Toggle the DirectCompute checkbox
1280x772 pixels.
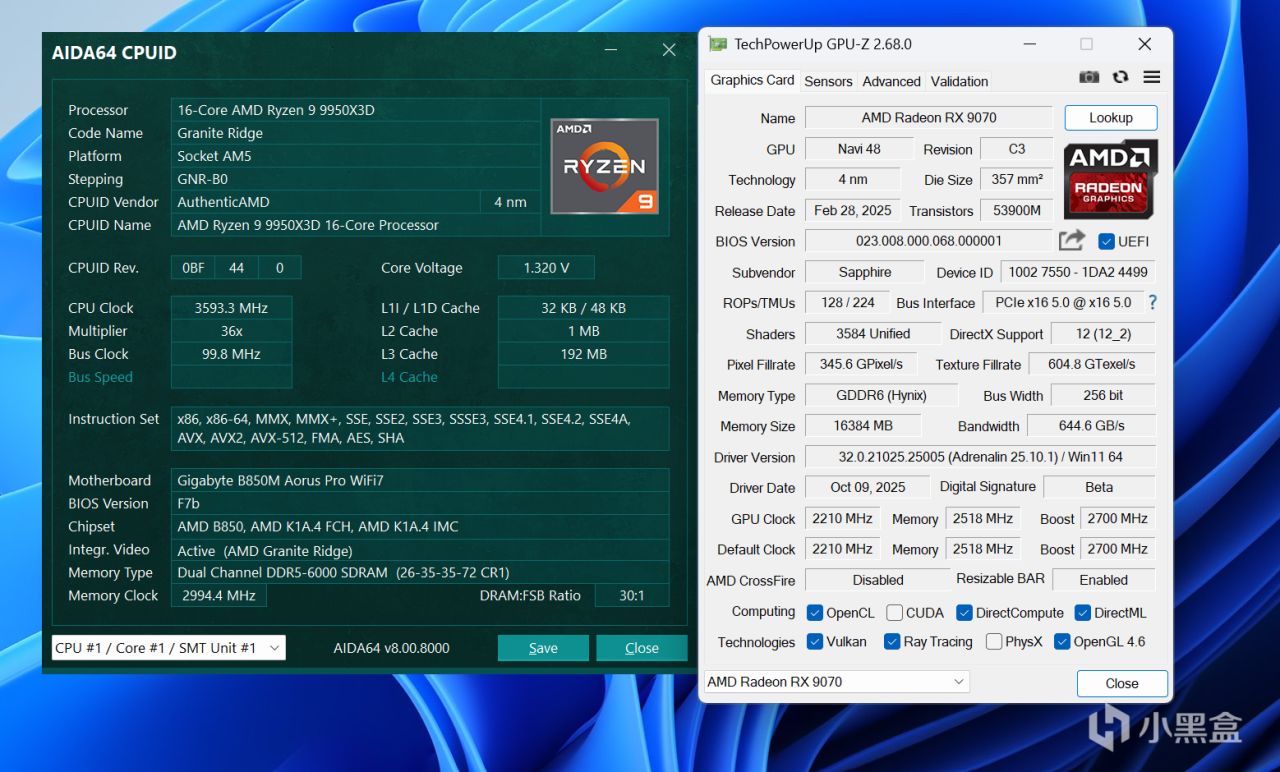click(964, 613)
